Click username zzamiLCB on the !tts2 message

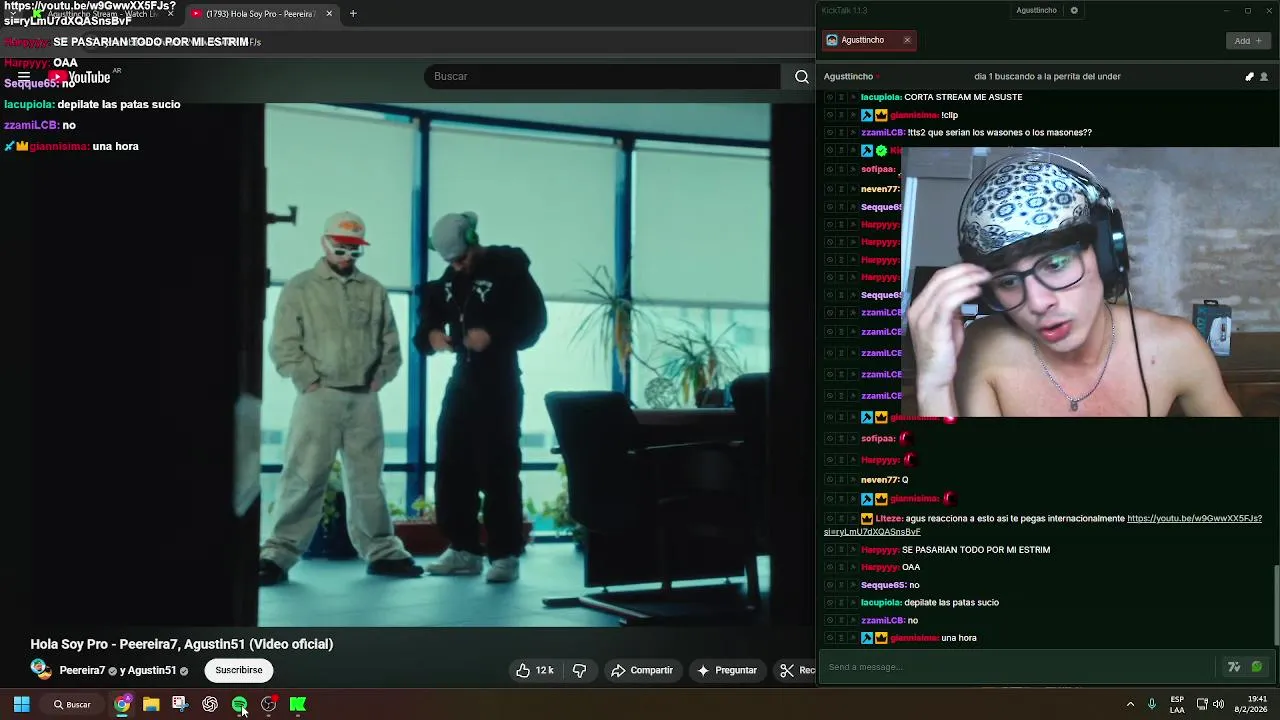[883, 132]
